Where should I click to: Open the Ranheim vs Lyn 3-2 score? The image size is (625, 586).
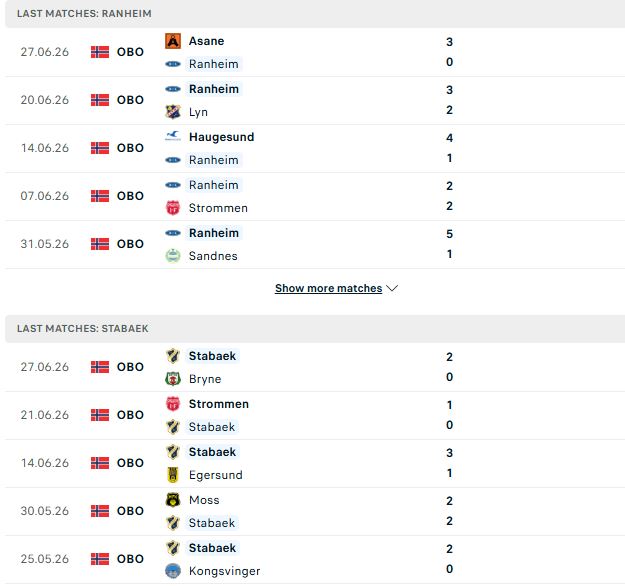[450, 100]
